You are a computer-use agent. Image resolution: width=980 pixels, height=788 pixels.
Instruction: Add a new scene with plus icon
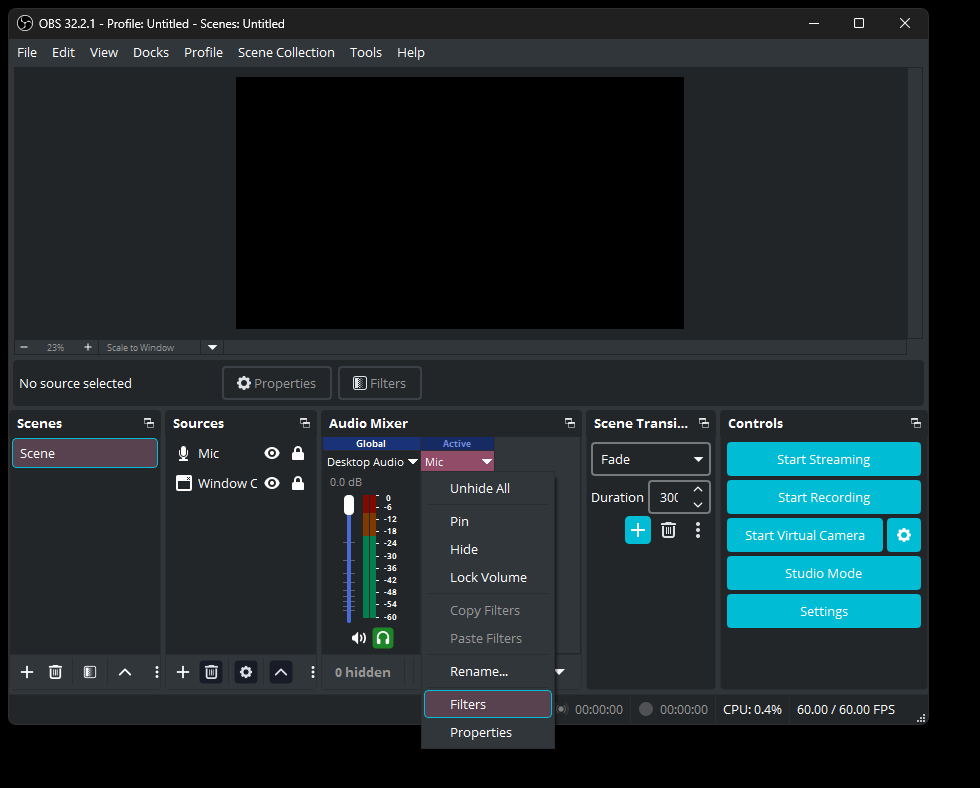[27, 672]
